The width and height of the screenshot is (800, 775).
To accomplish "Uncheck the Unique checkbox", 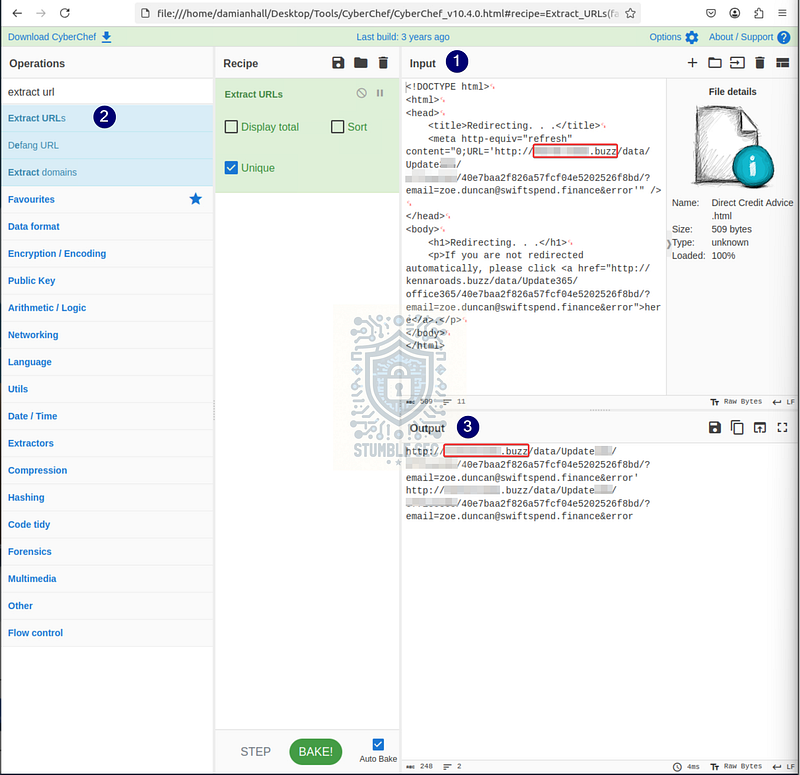I will click(x=231, y=167).
